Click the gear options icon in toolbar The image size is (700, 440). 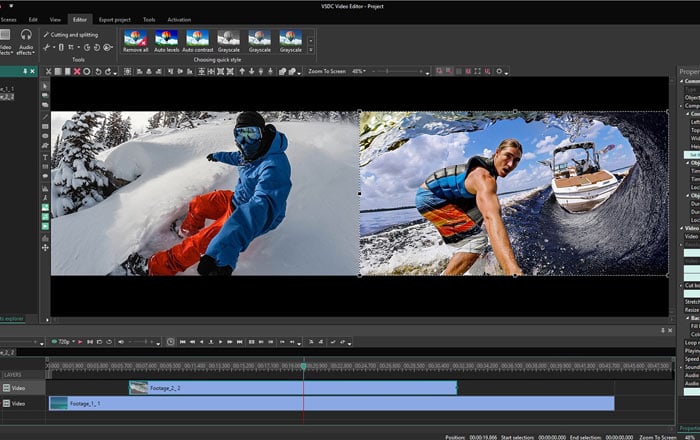[499, 71]
